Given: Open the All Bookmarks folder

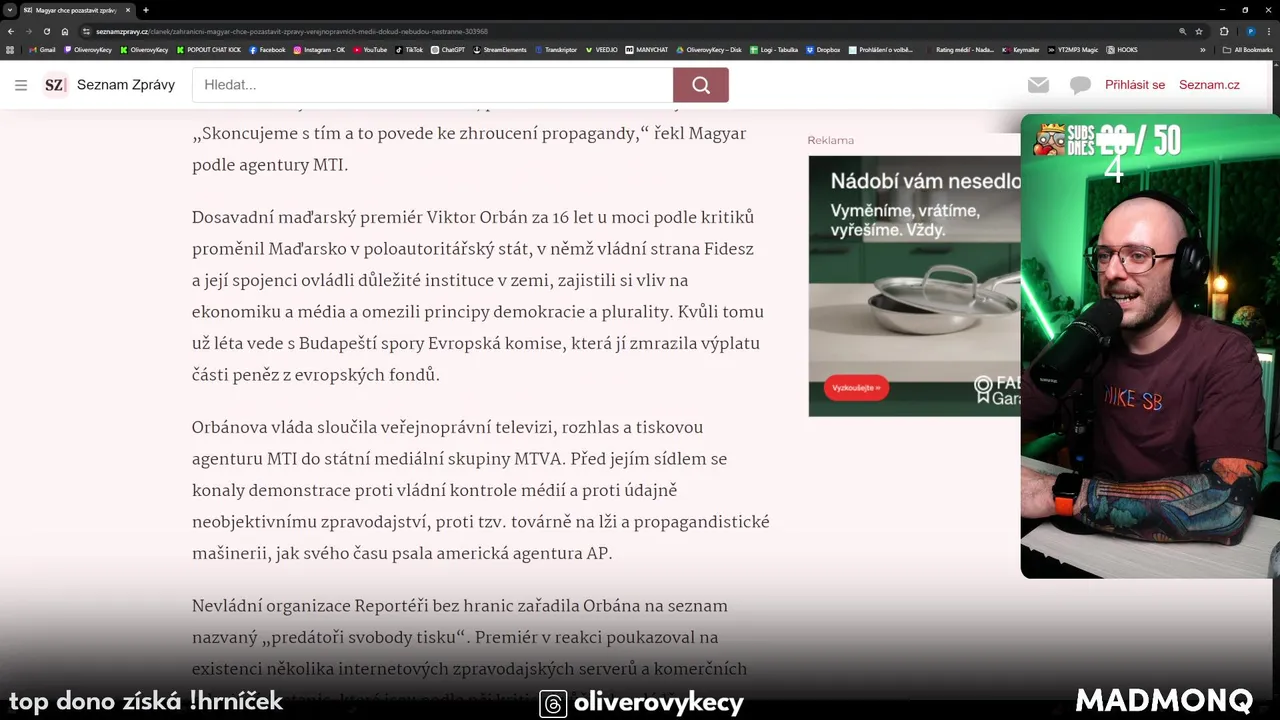Looking at the screenshot, I should 1248,49.
